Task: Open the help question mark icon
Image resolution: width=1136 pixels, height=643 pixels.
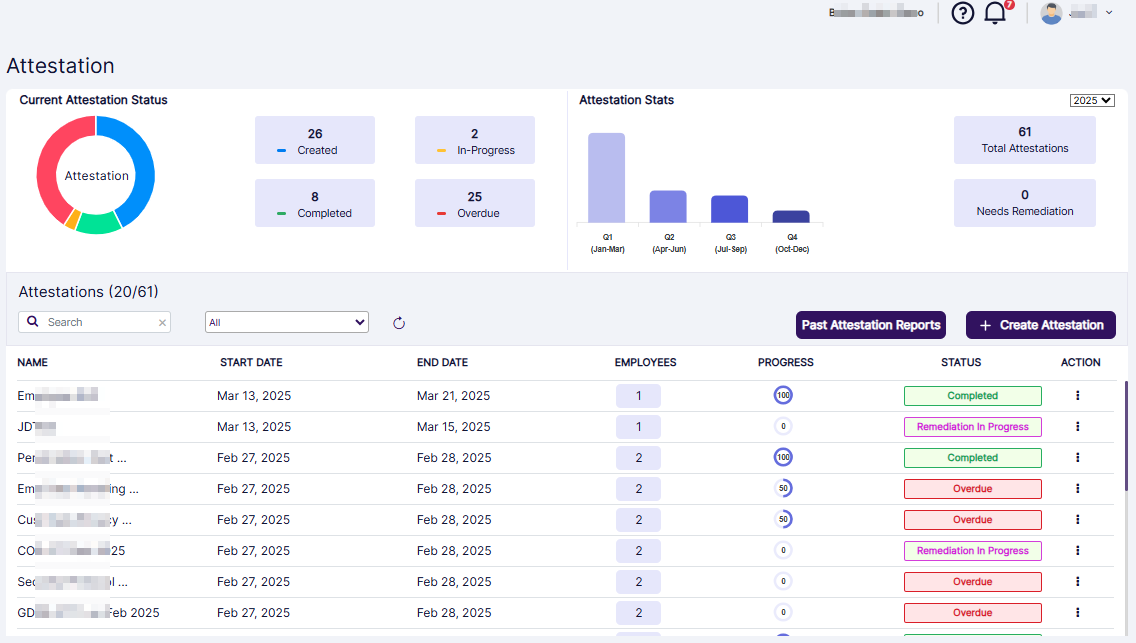Action: (x=962, y=13)
